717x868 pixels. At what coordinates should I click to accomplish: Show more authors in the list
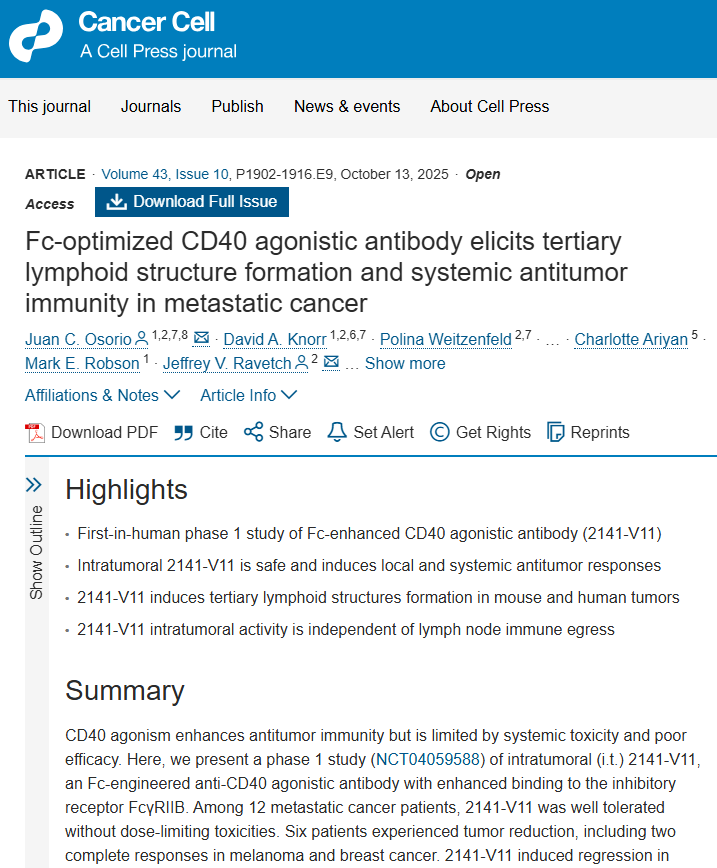pyautogui.click(x=405, y=363)
